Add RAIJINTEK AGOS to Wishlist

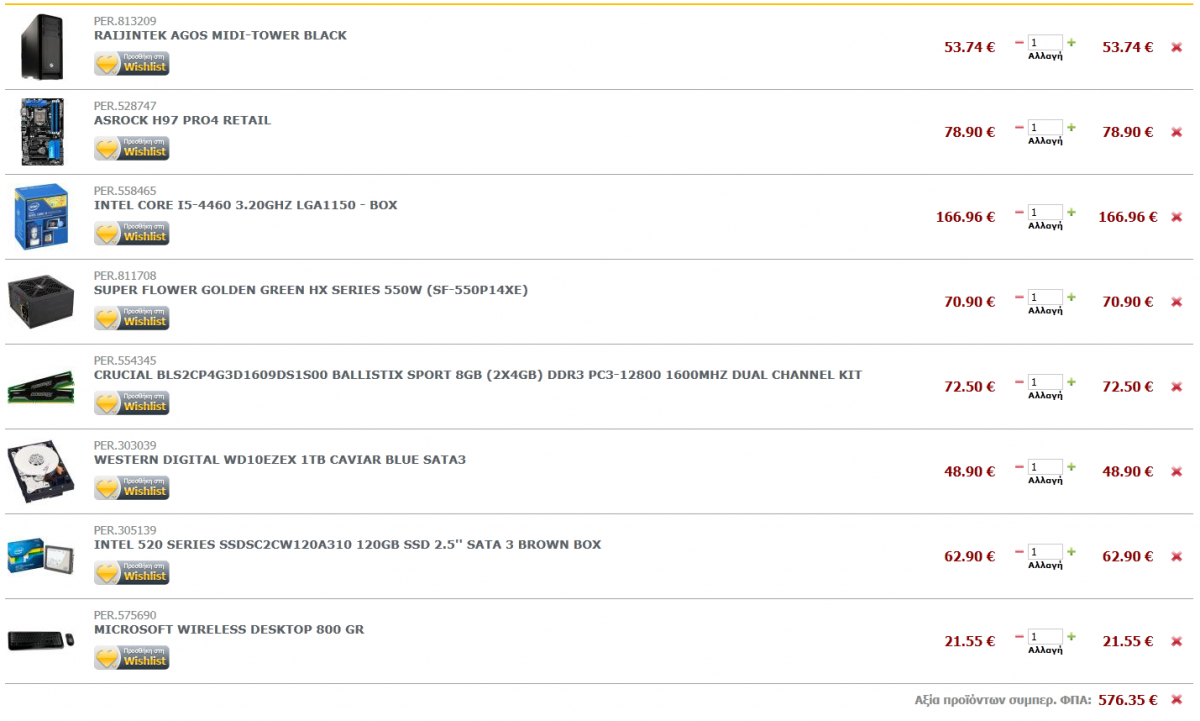[x=132, y=63]
